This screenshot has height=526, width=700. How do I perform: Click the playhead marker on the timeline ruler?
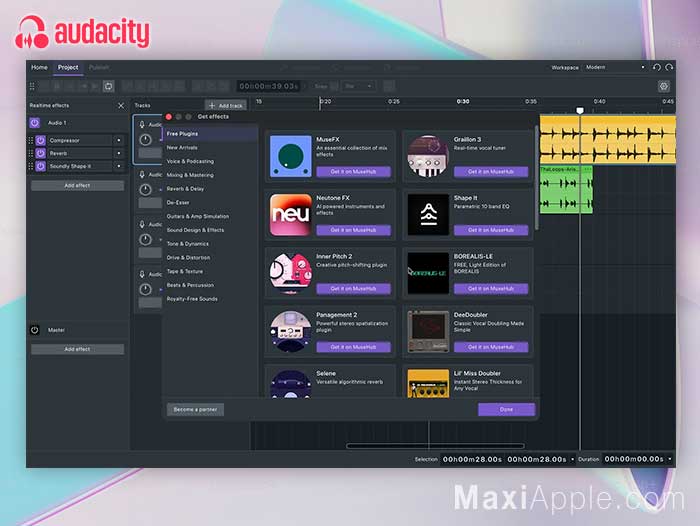click(x=579, y=110)
